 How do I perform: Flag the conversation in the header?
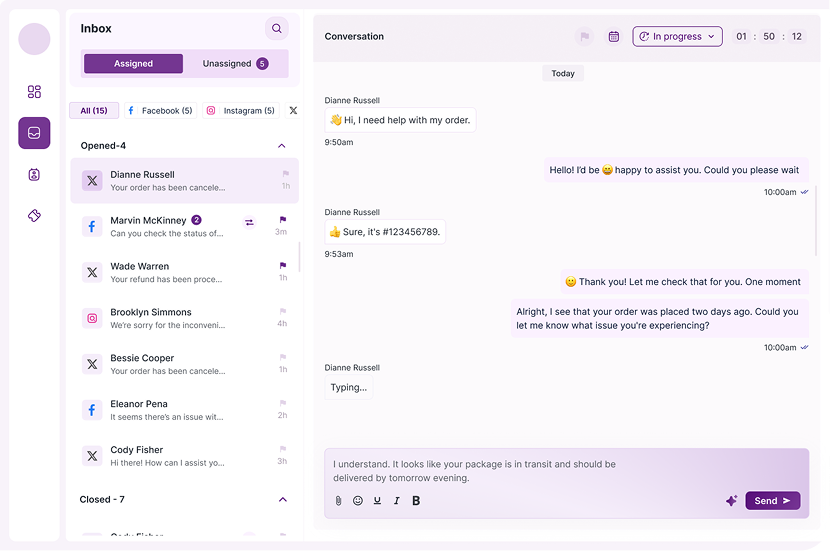pos(584,37)
